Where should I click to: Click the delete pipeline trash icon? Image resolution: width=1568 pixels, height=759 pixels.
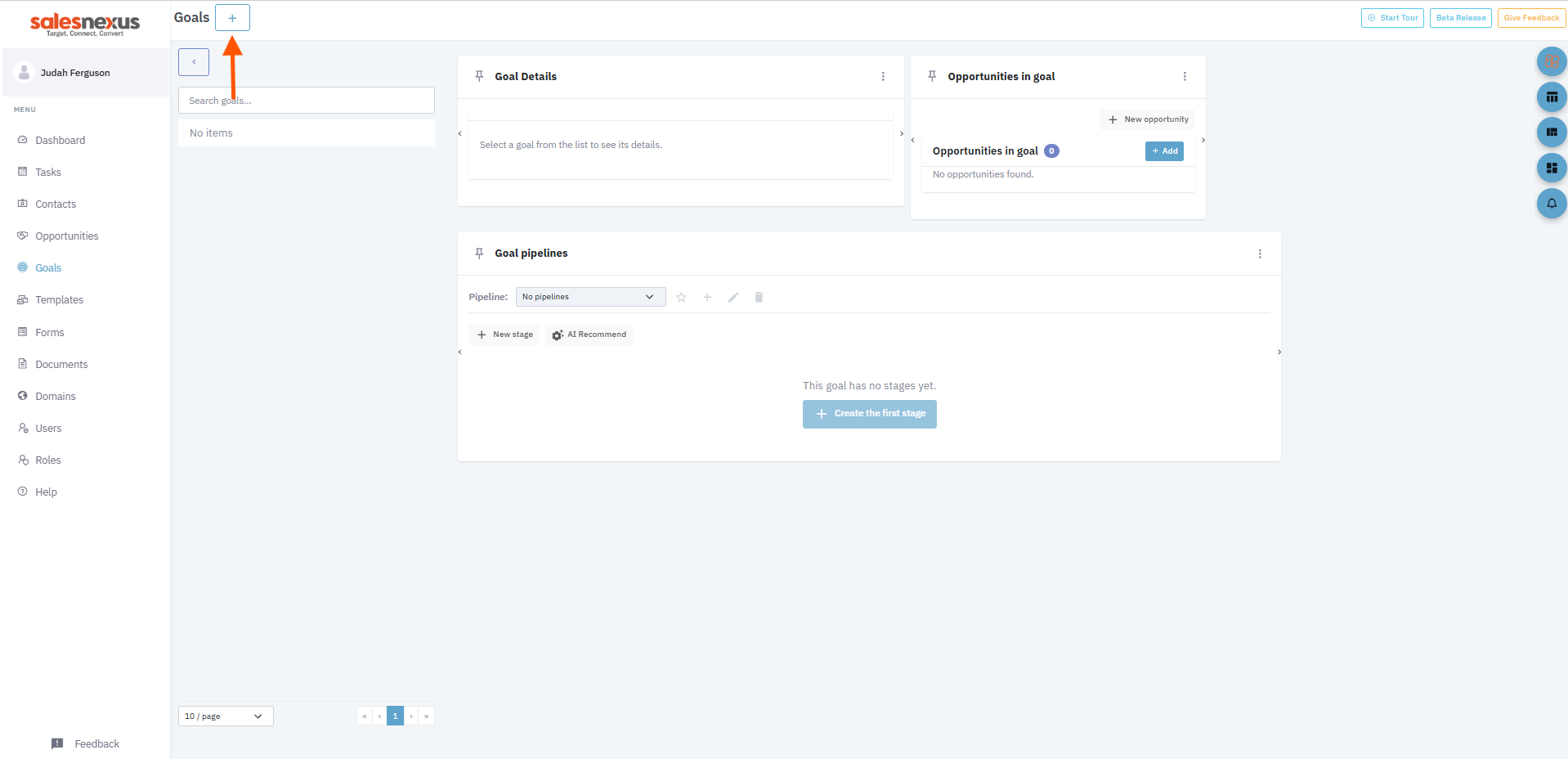(759, 297)
